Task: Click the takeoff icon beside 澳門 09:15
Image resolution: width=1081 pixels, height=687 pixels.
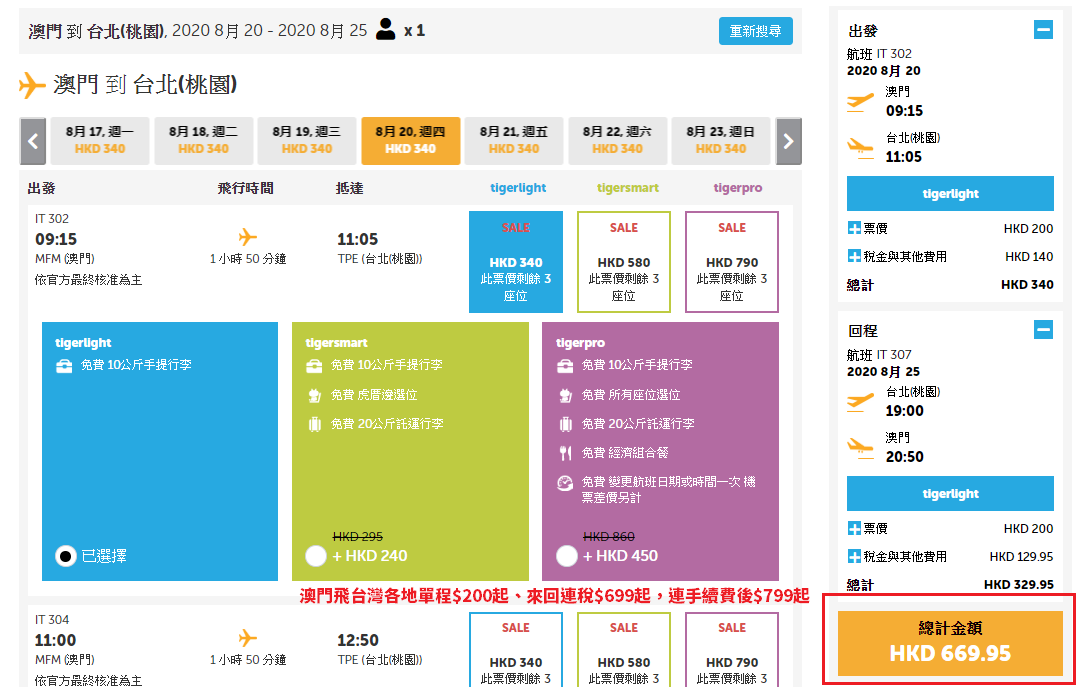Action: [860, 103]
